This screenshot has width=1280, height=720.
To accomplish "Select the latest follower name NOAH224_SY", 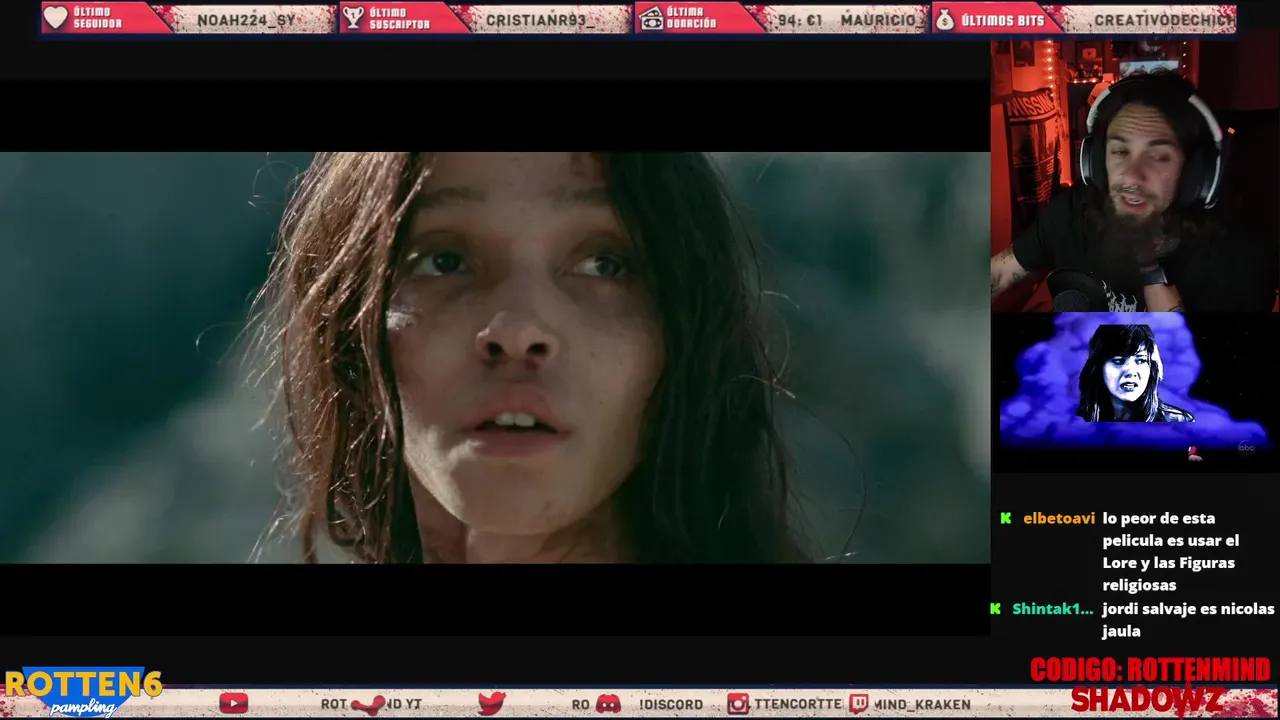I will 246,20.
